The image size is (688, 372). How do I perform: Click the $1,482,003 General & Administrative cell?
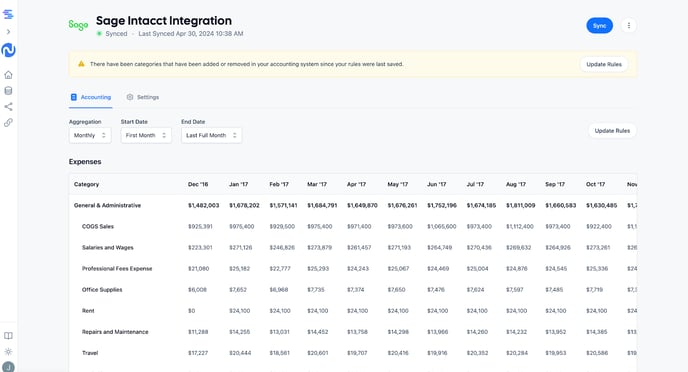(x=204, y=205)
